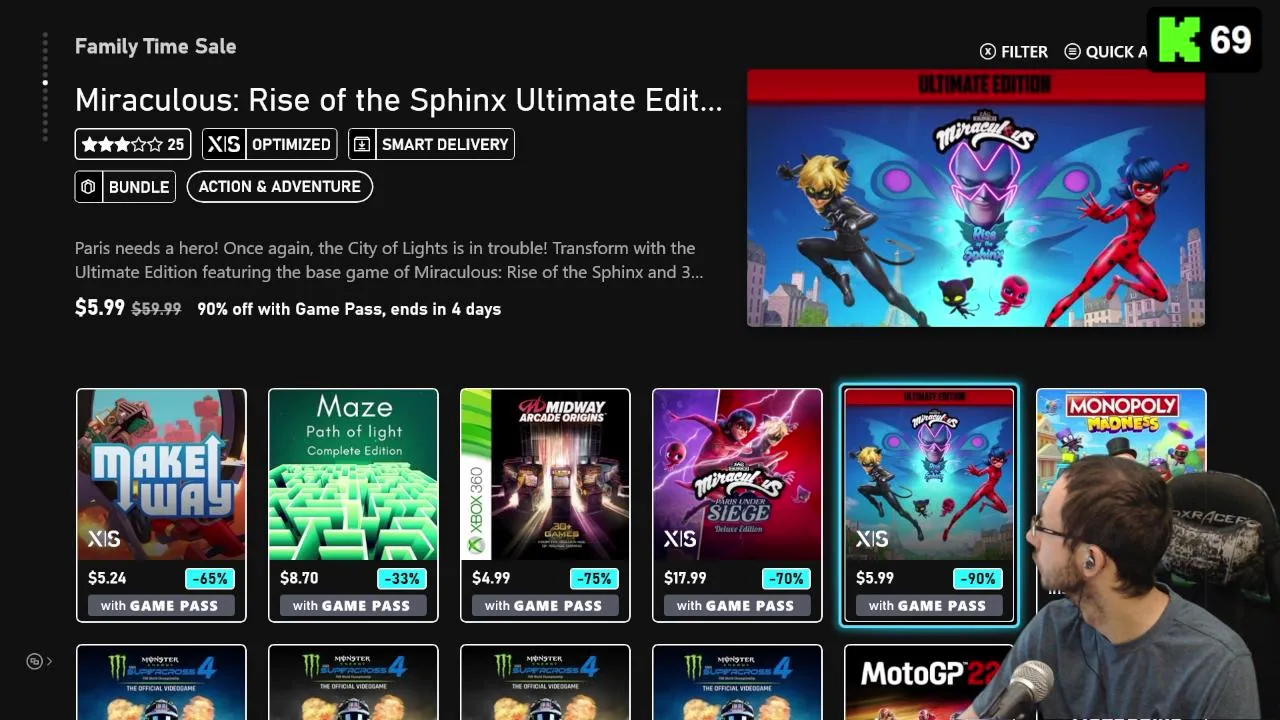Image resolution: width=1280 pixels, height=720 pixels.
Task: Select the Bundle badge icon
Action: pos(89,187)
